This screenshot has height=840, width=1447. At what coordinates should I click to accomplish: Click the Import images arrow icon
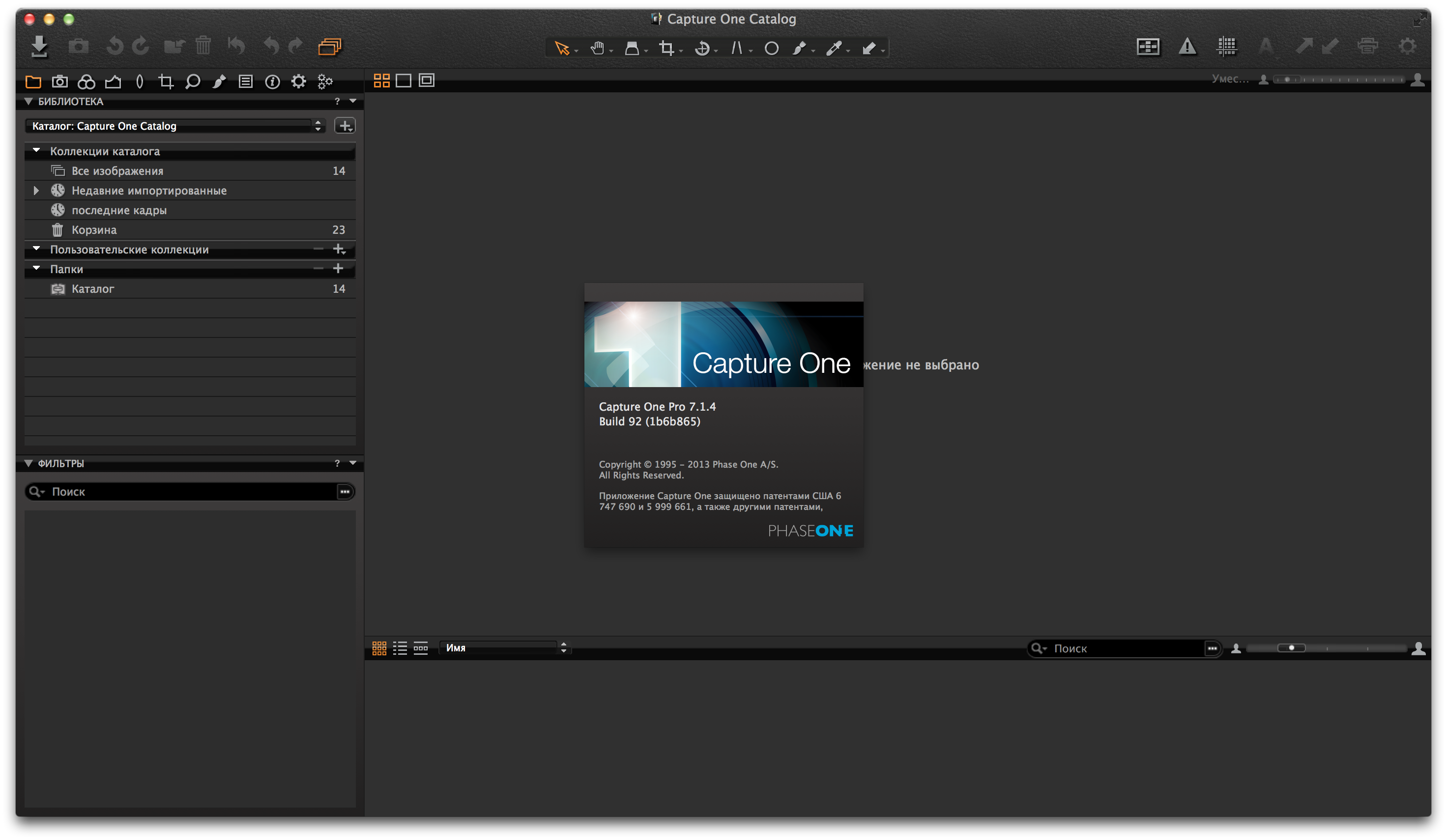tap(39, 46)
